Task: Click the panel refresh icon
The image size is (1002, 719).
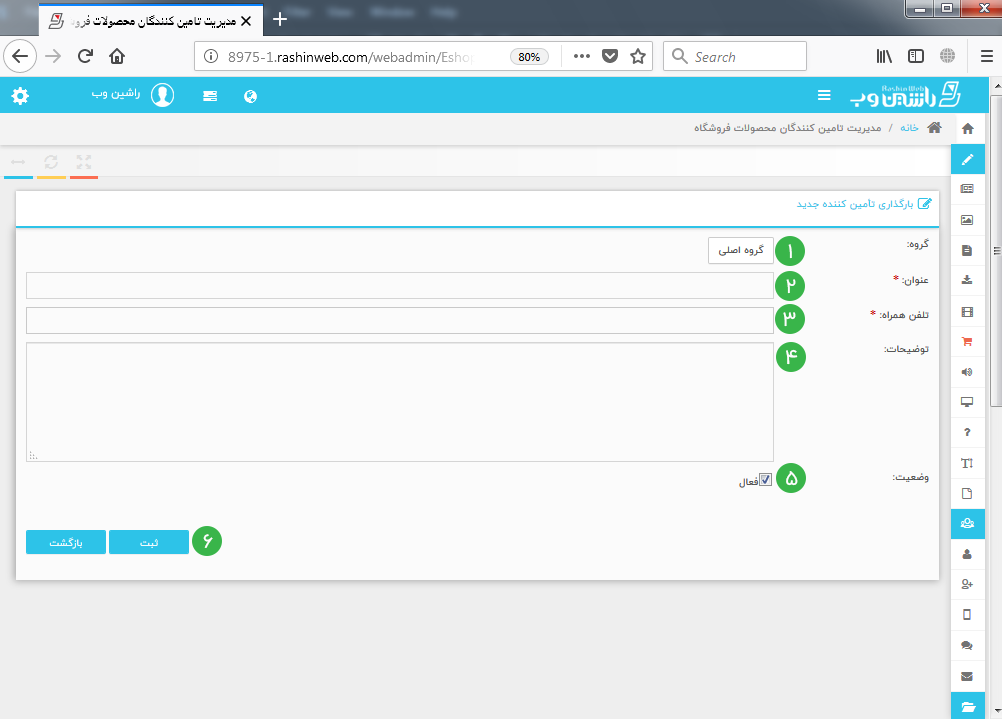Action: click(51, 162)
